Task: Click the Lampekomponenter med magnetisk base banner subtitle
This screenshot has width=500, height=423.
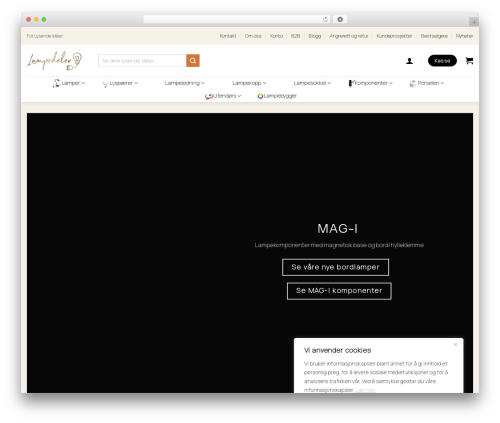Action: click(339, 245)
